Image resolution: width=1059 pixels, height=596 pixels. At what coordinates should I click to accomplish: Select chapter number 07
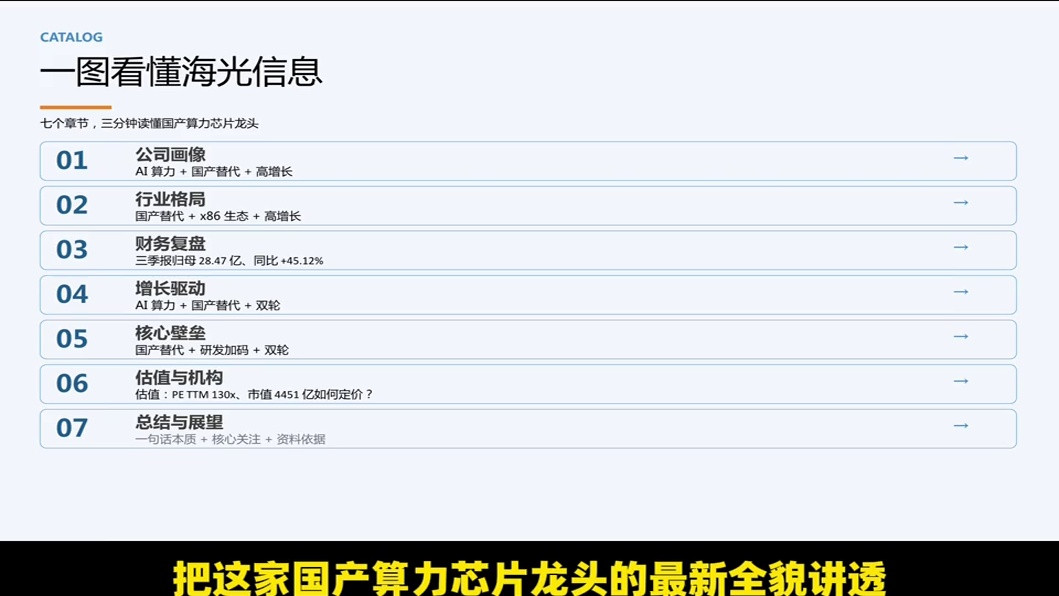(72, 428)
